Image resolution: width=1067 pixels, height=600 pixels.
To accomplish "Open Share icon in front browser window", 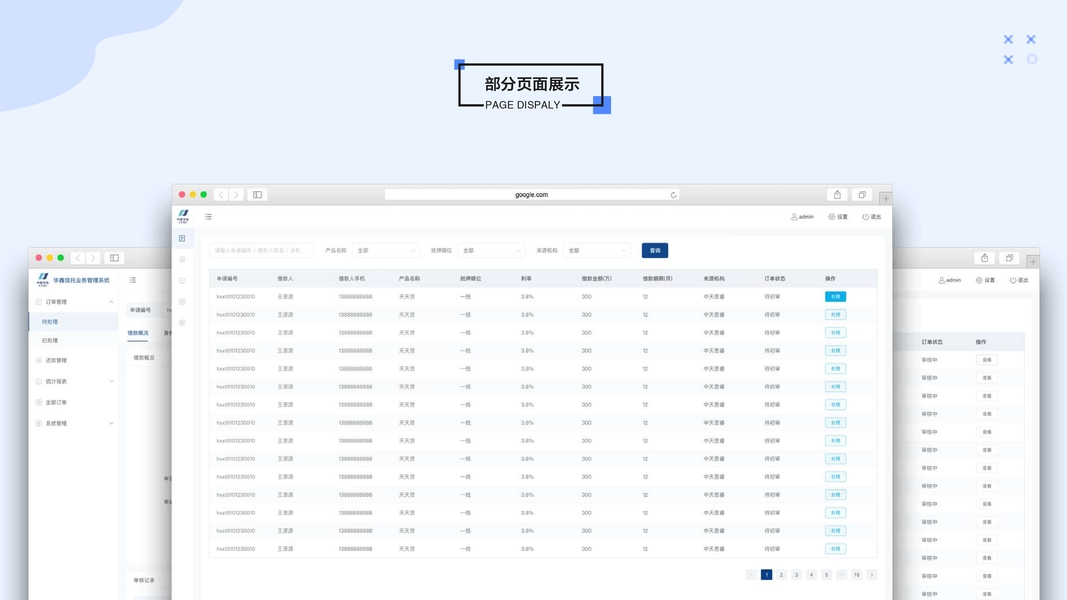I will click(837, 195).
